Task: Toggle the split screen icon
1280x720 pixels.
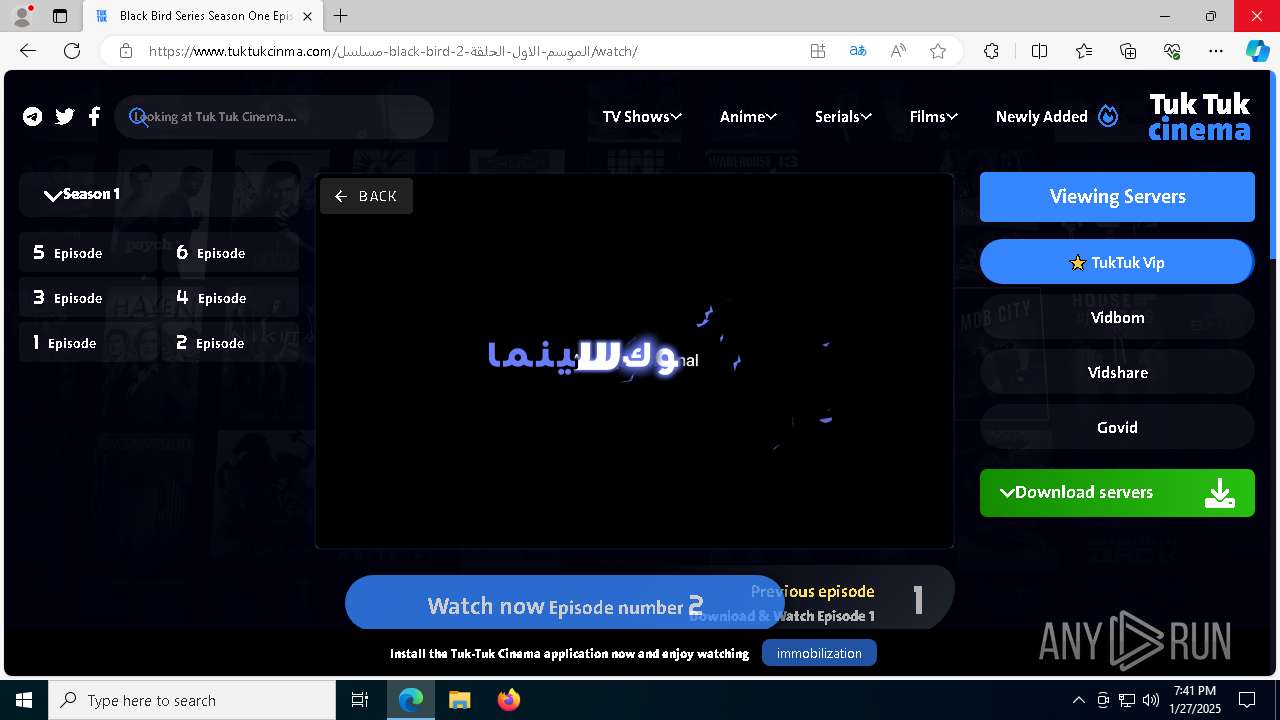Action: [1039, 51]
